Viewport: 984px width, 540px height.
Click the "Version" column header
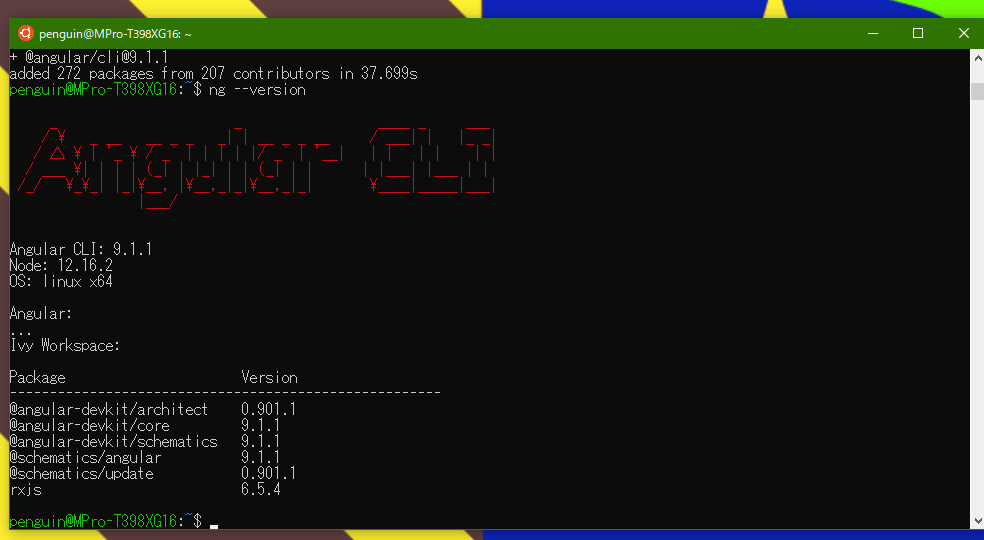pos(269,377)
